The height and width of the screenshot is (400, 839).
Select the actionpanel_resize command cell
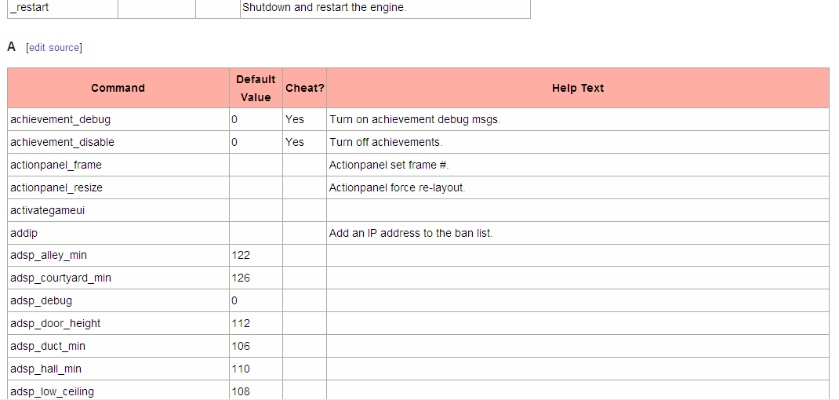click(x=56, y=188)
